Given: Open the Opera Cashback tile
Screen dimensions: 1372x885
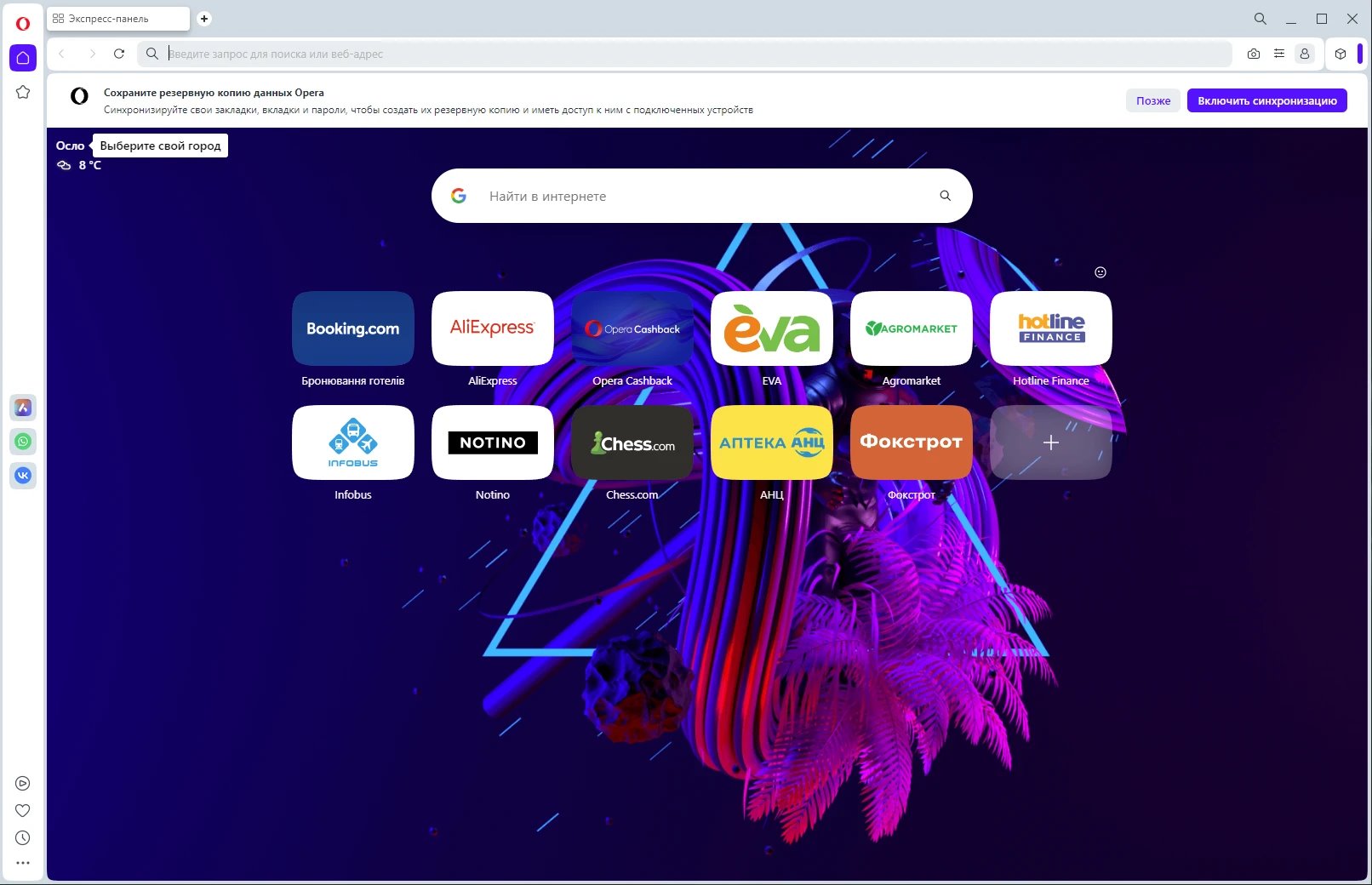Looking at the screenshot, I should coord(632,328).
